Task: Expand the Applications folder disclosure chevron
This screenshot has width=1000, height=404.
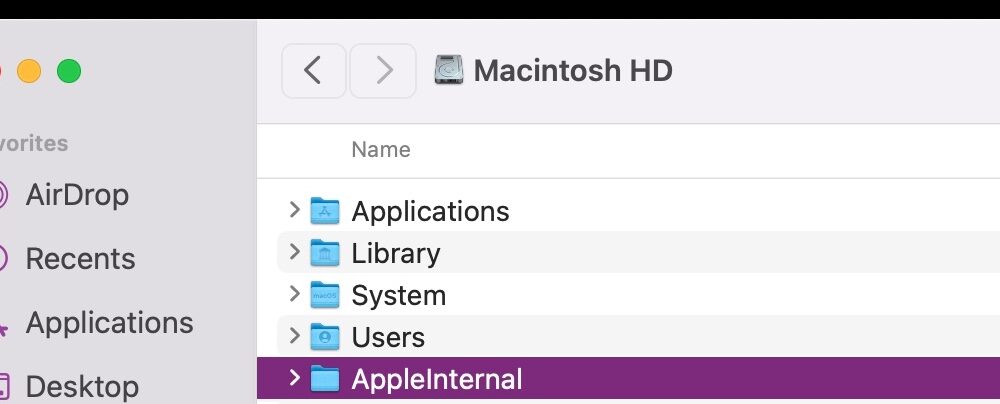Action: point(294,209)
